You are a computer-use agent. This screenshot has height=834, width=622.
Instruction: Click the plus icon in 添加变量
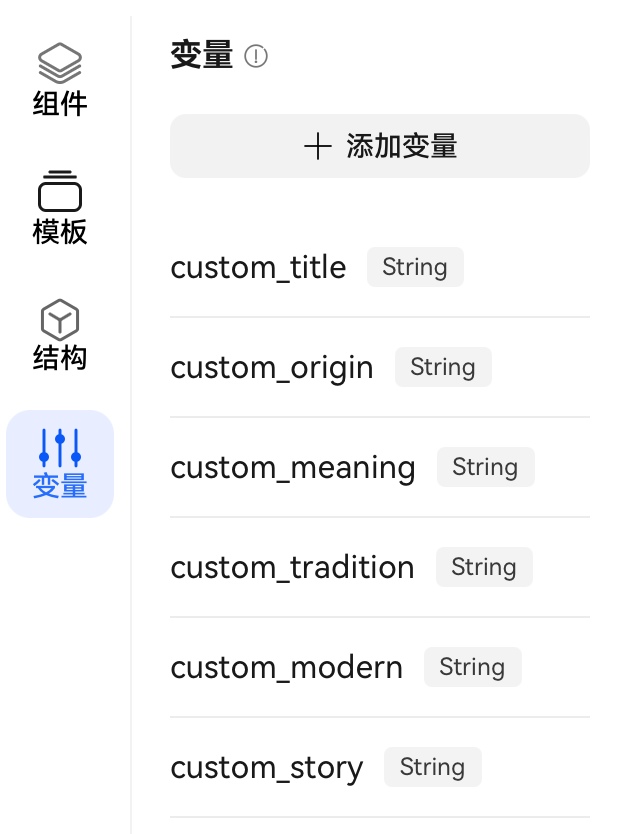pyautogui.click(x=318, y=146)
